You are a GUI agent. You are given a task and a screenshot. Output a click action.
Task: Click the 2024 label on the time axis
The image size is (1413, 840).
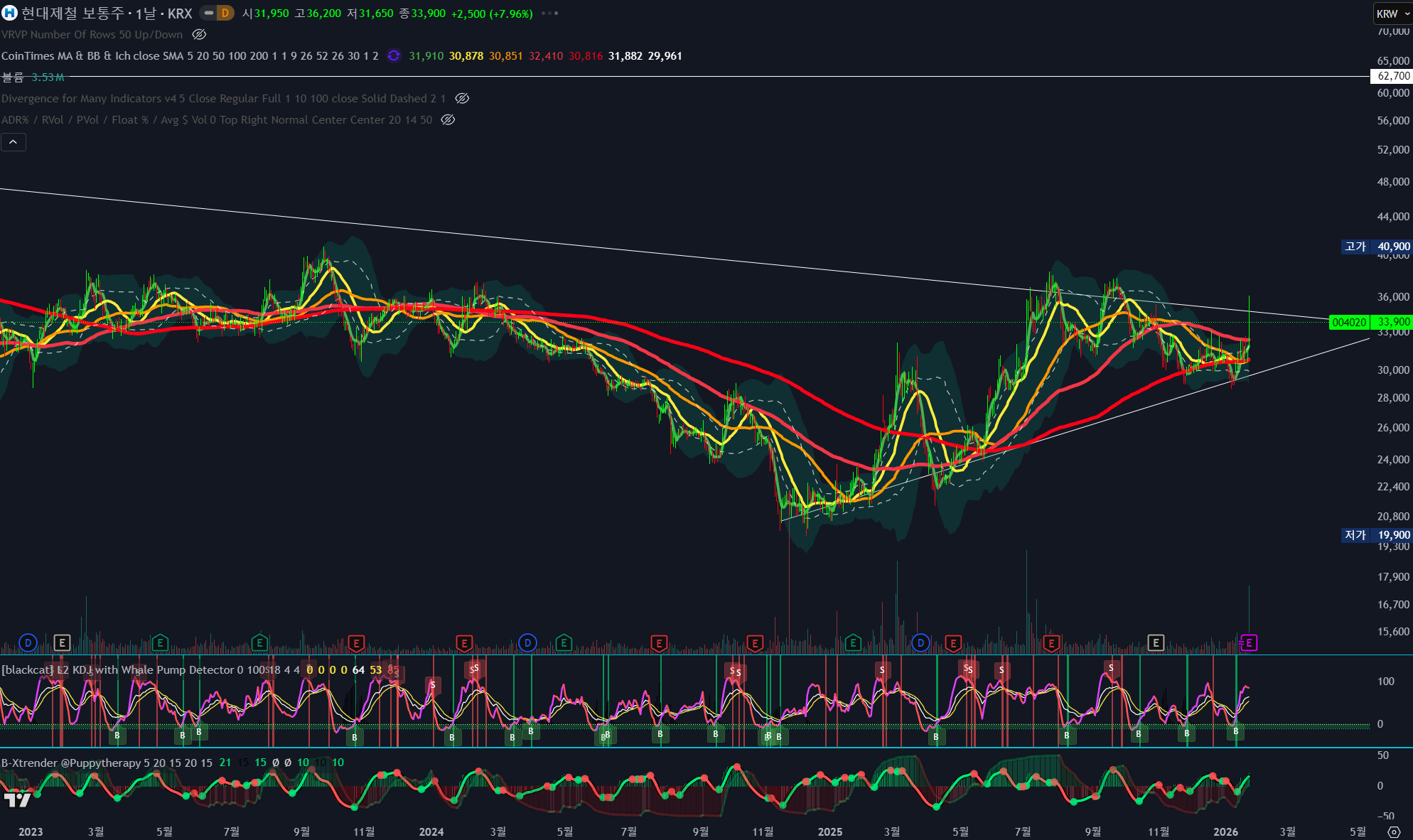[431, 831]
